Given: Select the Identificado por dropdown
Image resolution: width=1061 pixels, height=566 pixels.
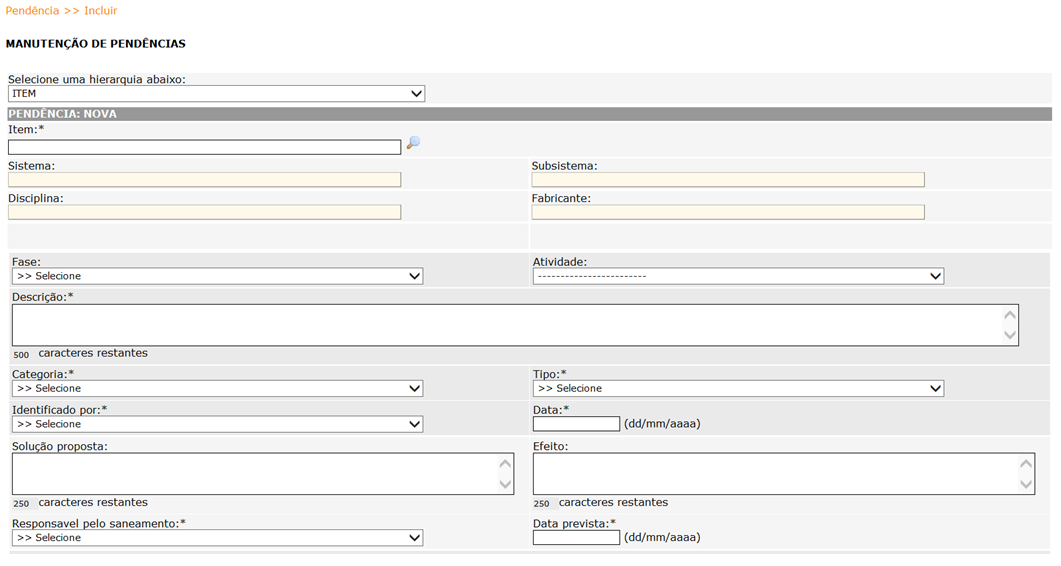Looking at the screenshot, I should pyautogui.click(x=217, y=424).
